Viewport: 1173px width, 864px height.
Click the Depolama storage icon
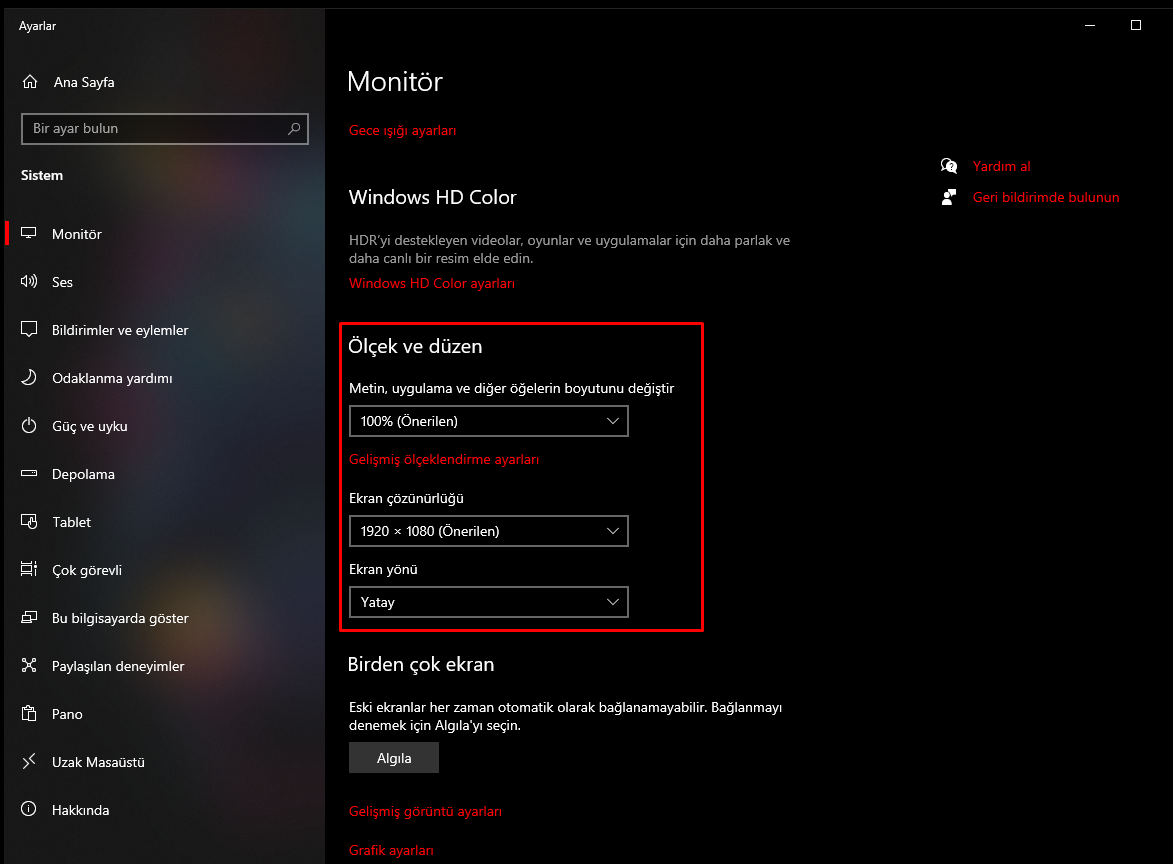point(28,474)
